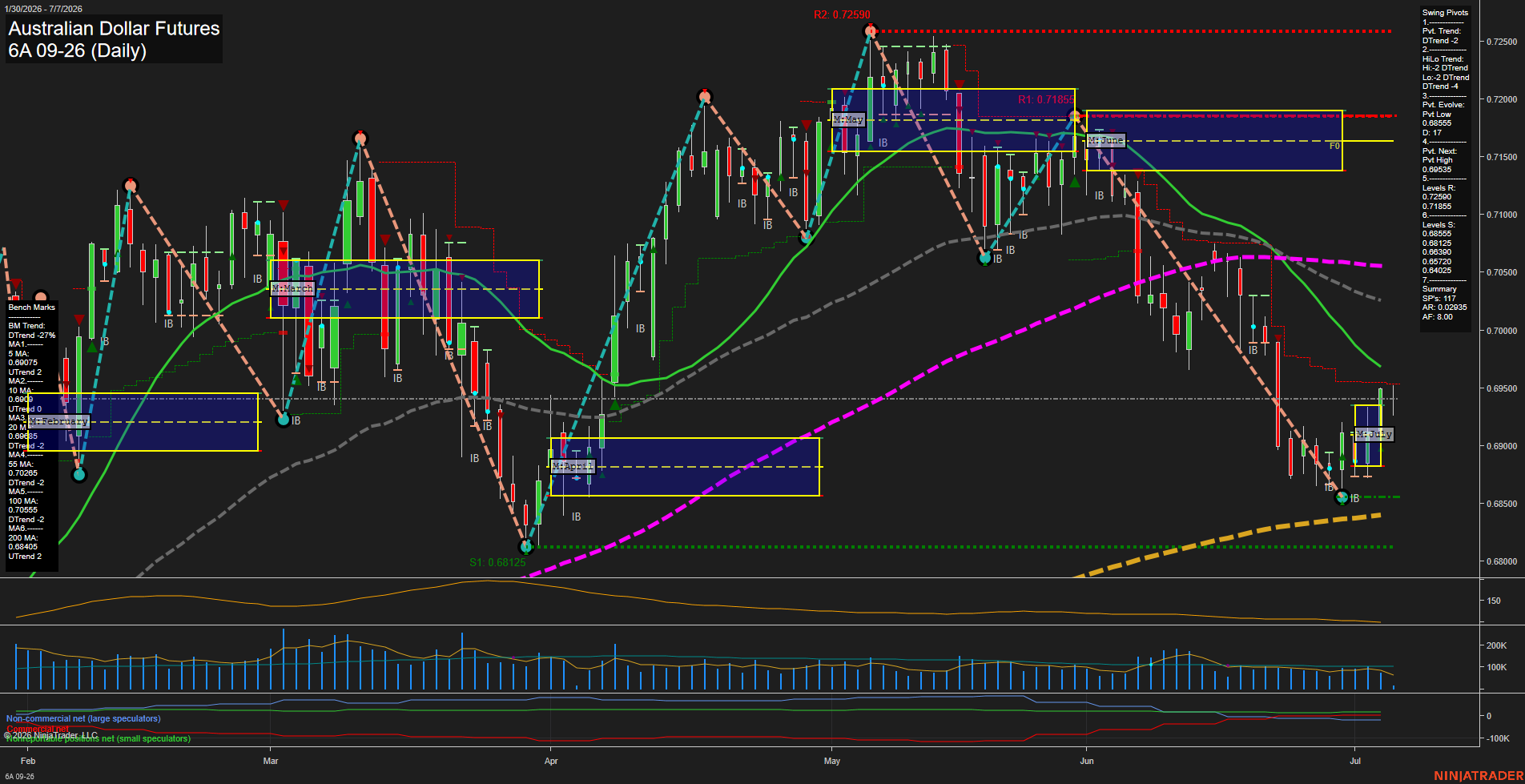
Task: Click the Swing Pivots panel heading
Action: point(1445,13)
